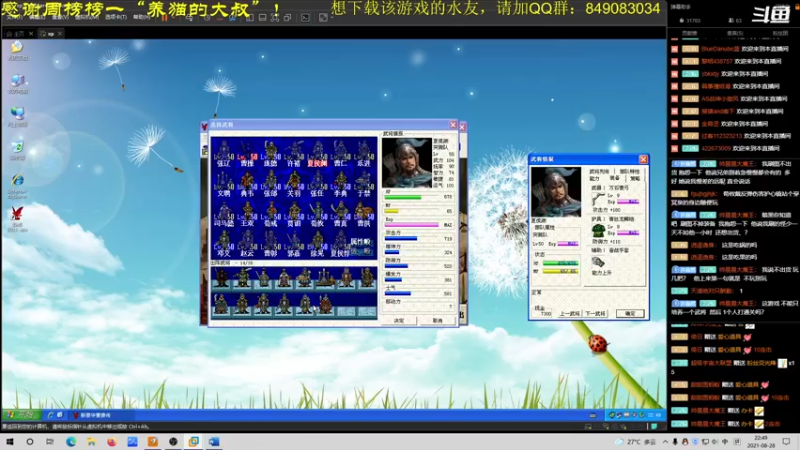Open VMware 虚拟机(M) menu
The image size is (800, 450).
click(x=87, y=17)
